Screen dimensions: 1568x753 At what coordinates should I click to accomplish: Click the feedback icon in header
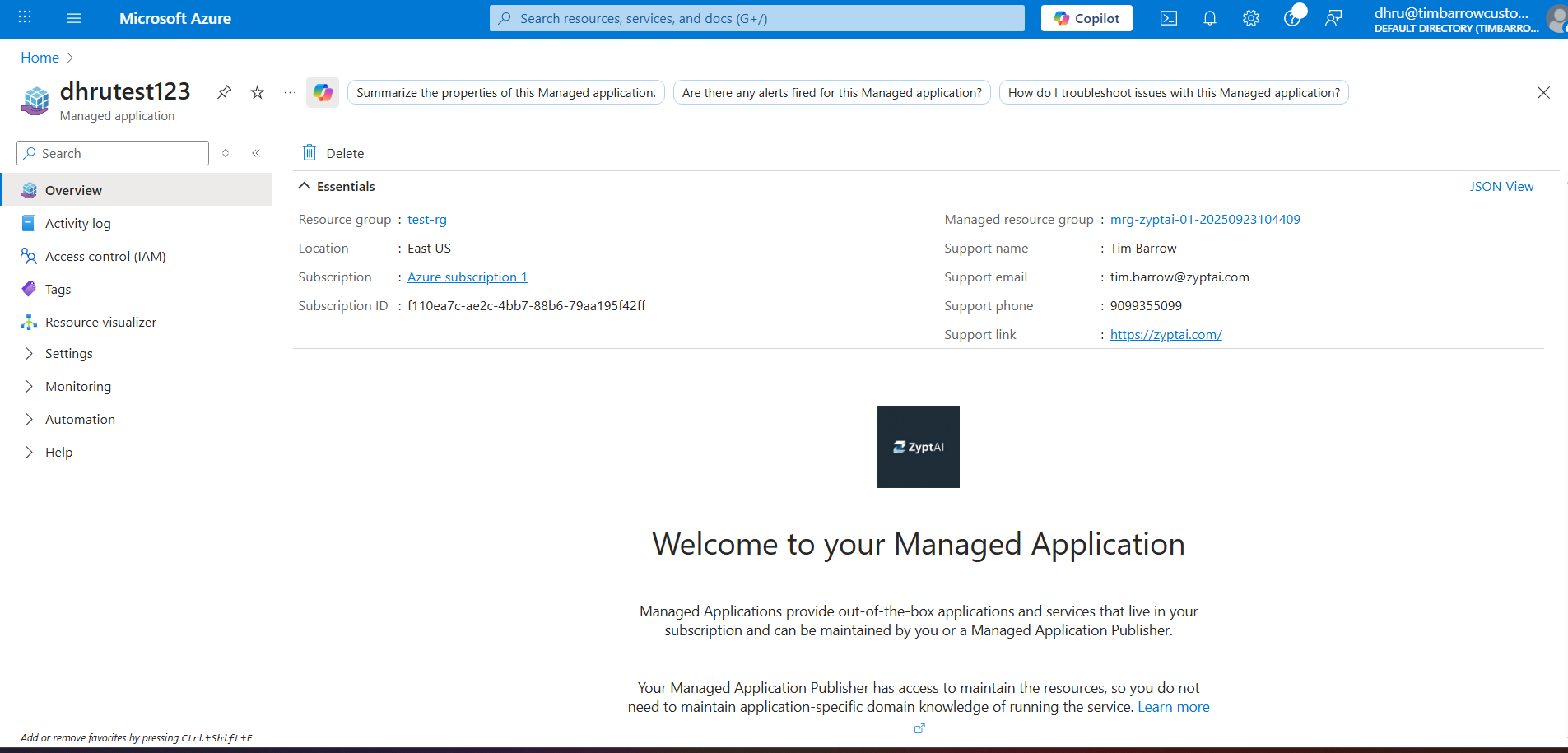[1333, 18]
